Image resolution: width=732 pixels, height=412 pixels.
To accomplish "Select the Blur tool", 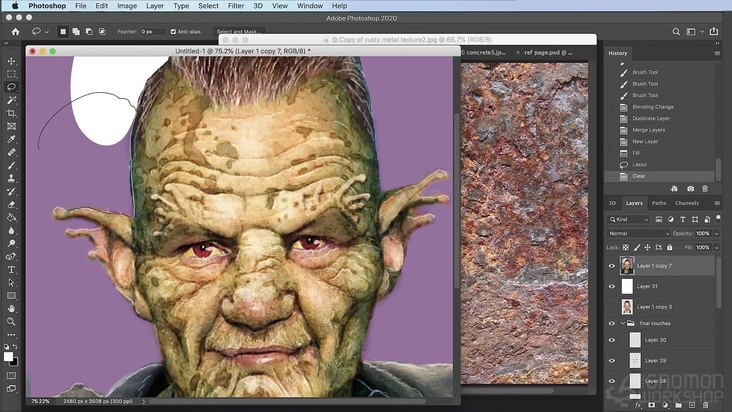I will (x=11, y=230).
